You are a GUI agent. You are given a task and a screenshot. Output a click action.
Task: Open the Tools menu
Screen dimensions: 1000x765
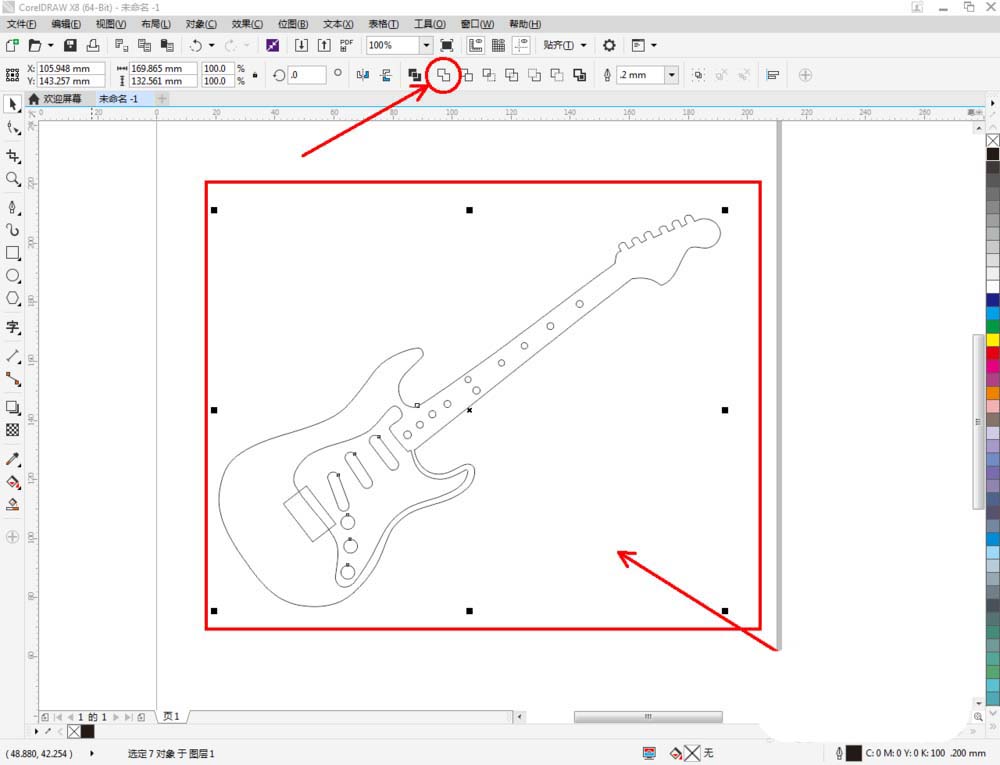tap(430, 24)
